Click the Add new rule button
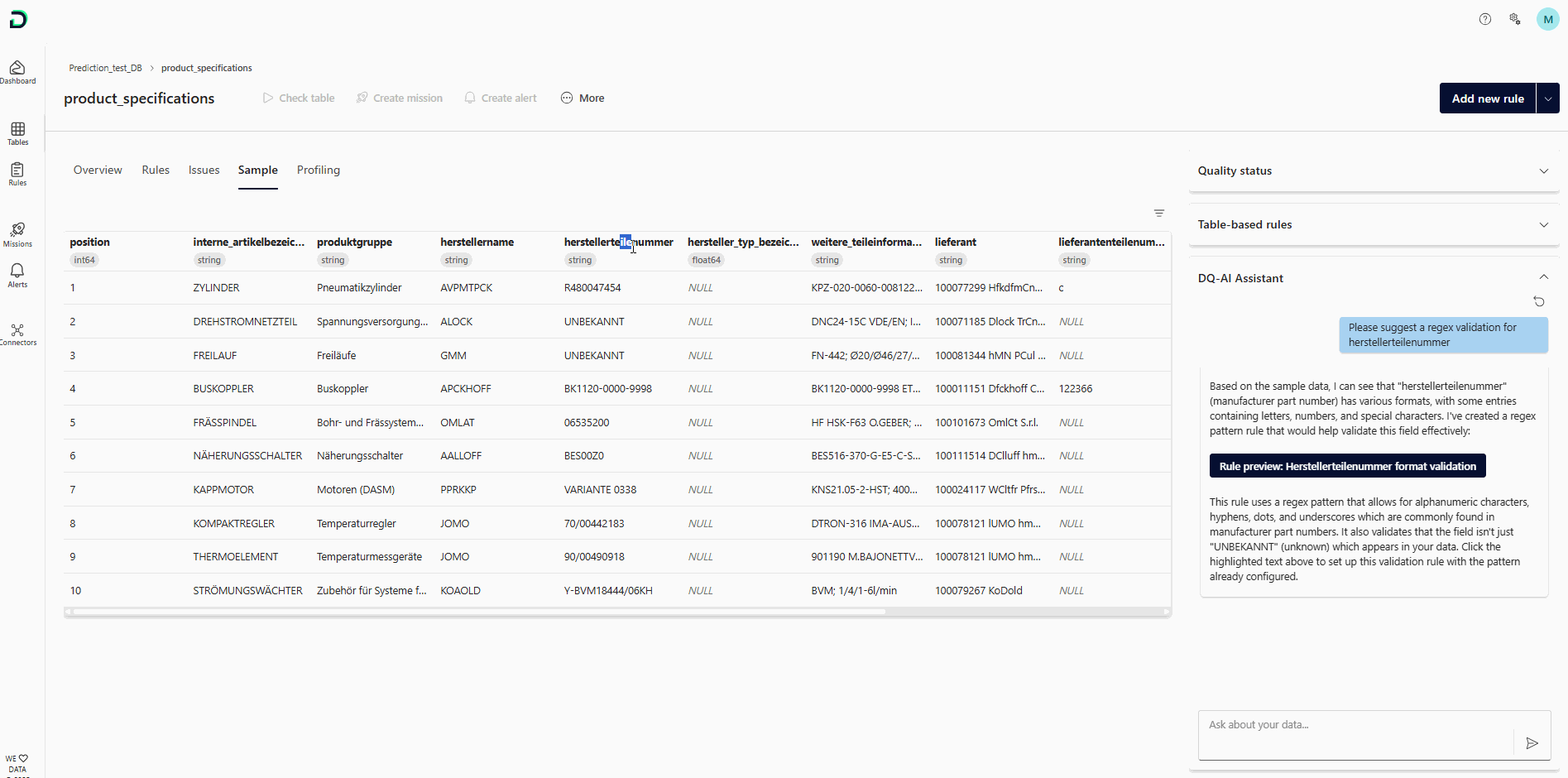 (1487, 98)
